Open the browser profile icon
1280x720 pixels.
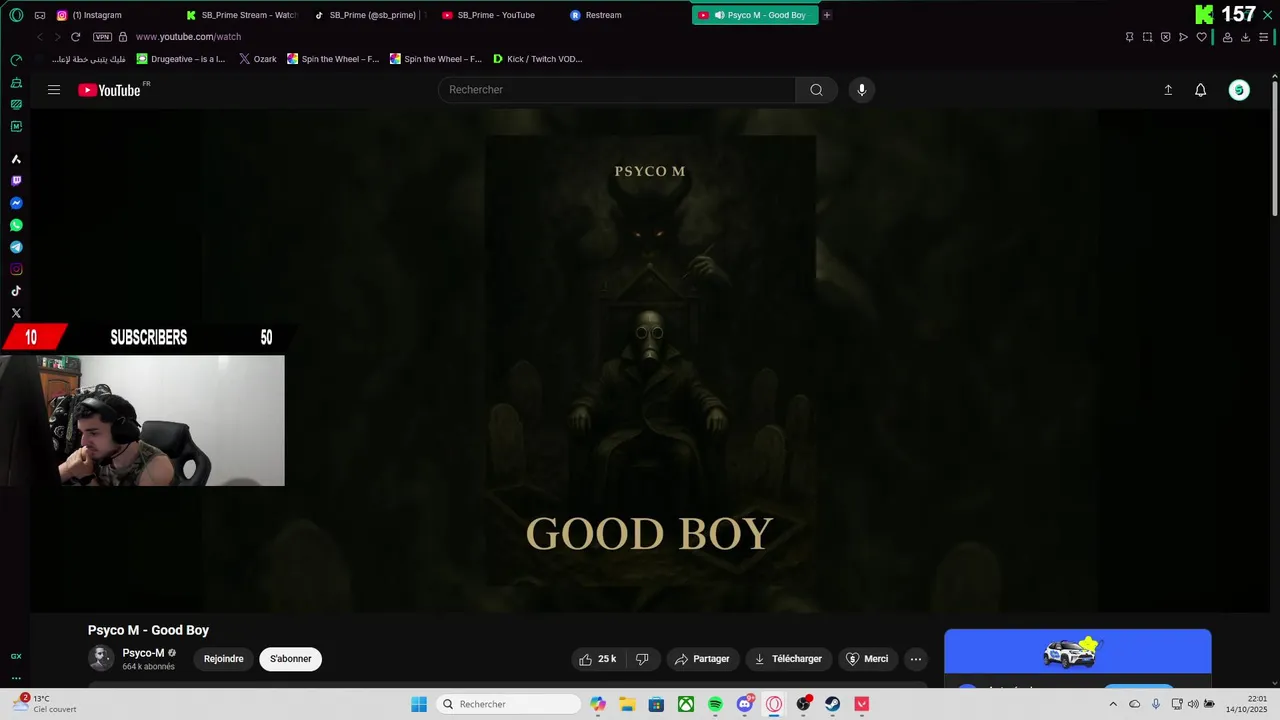[1227, 37]
